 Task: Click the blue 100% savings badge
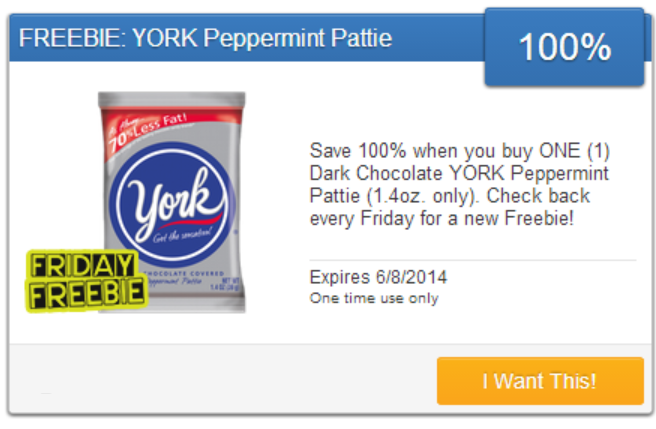click(x=564, y=46)
